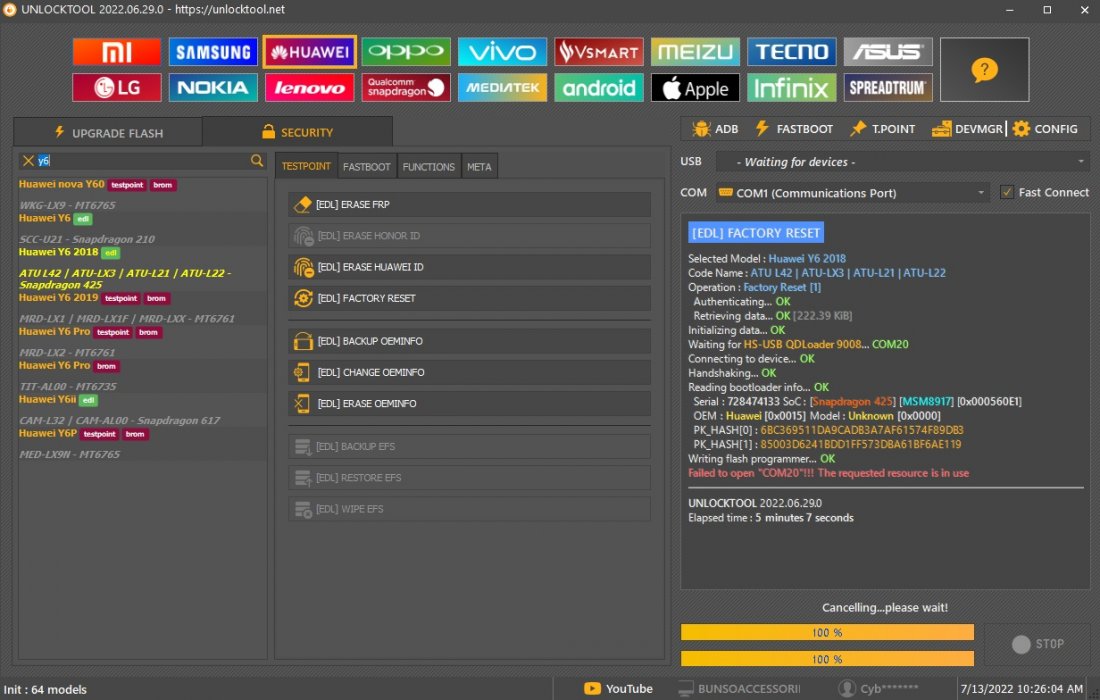Click the Elapsed time 5 minutes 7 seconds text
The height and width of the screenshot is (700, 1100).
point(770,518)
